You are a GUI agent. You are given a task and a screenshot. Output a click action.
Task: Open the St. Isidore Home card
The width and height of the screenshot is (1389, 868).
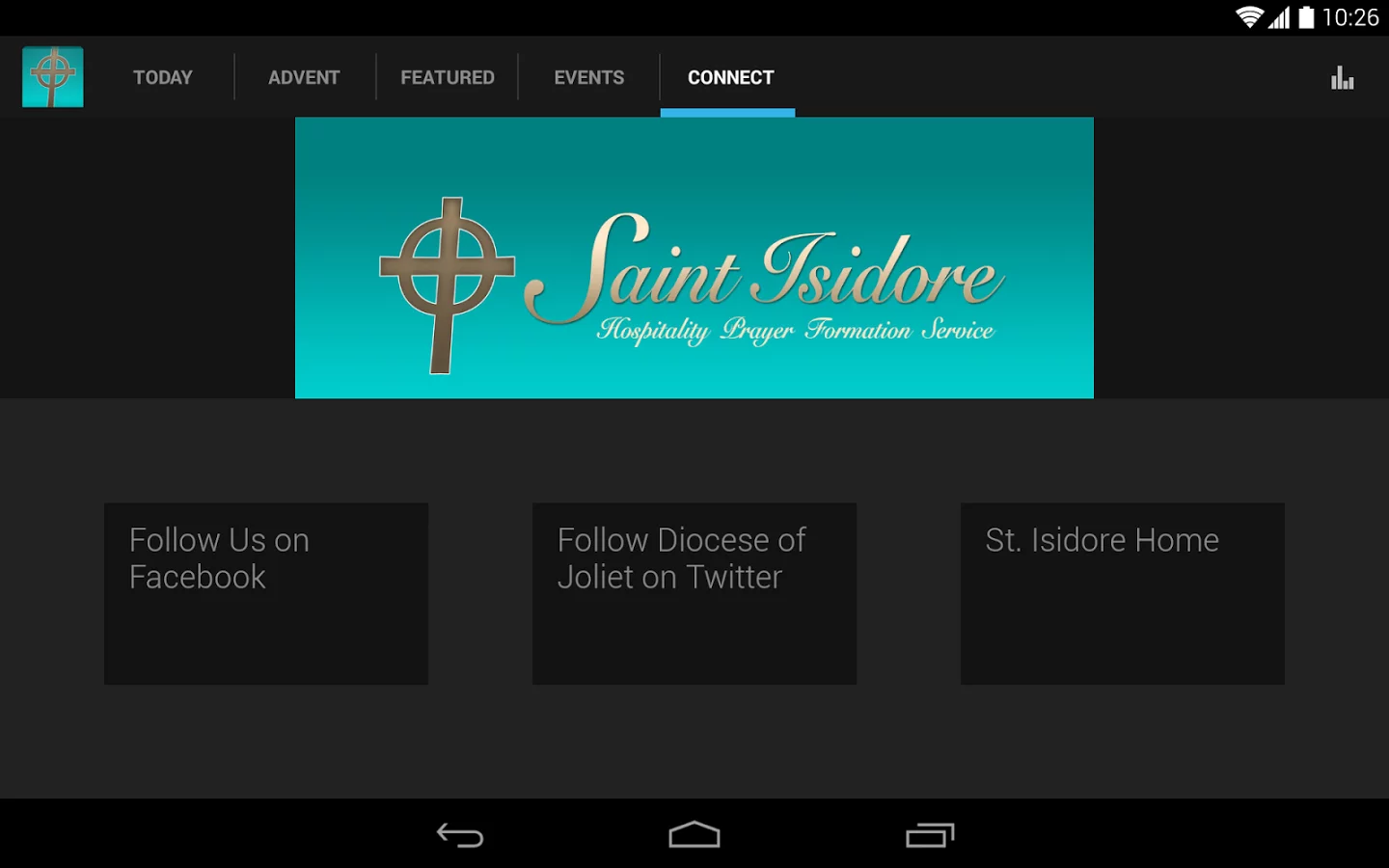click(1123, 593)
